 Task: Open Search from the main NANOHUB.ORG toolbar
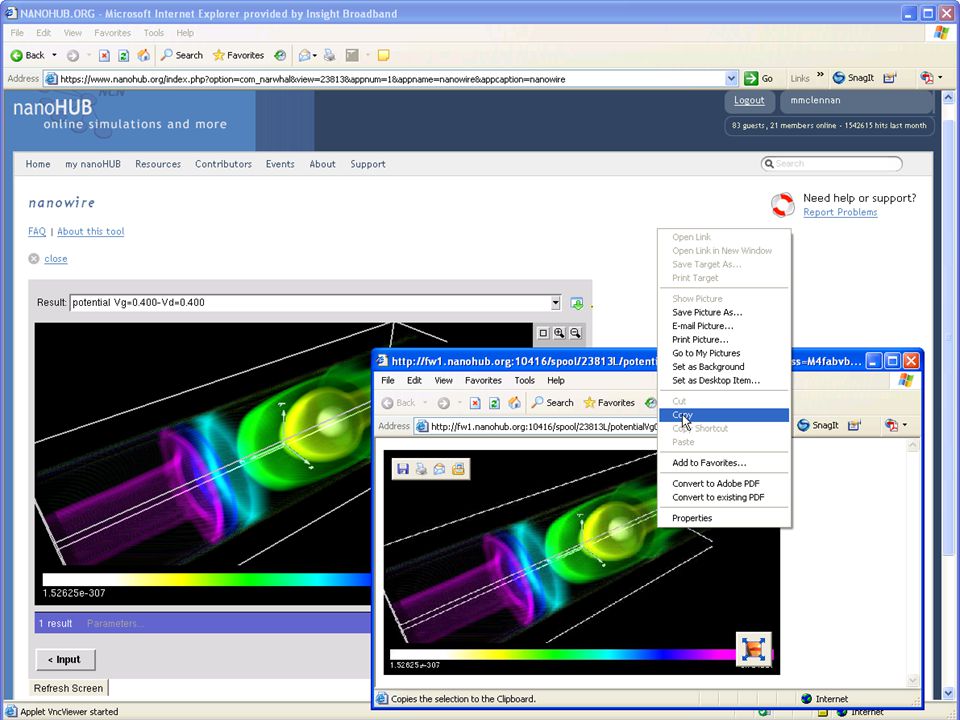(182, 55)
